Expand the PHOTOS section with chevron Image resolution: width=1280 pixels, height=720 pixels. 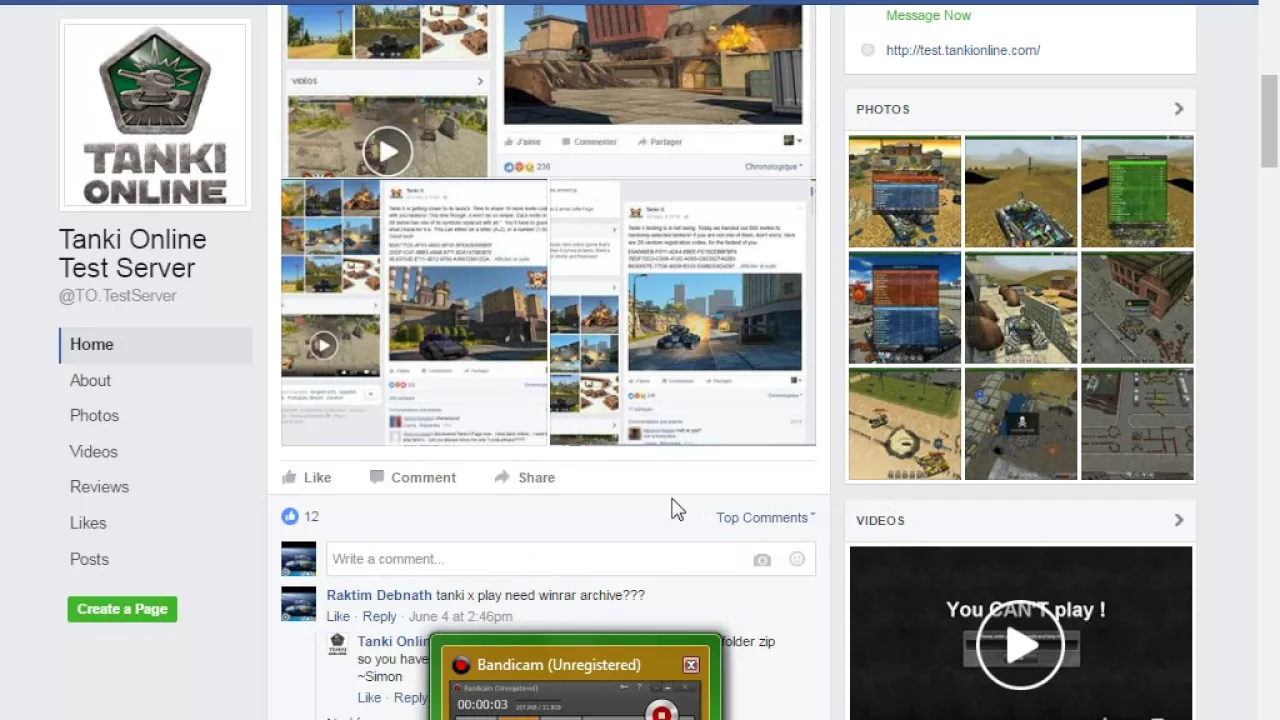(x=1178, y=109)
